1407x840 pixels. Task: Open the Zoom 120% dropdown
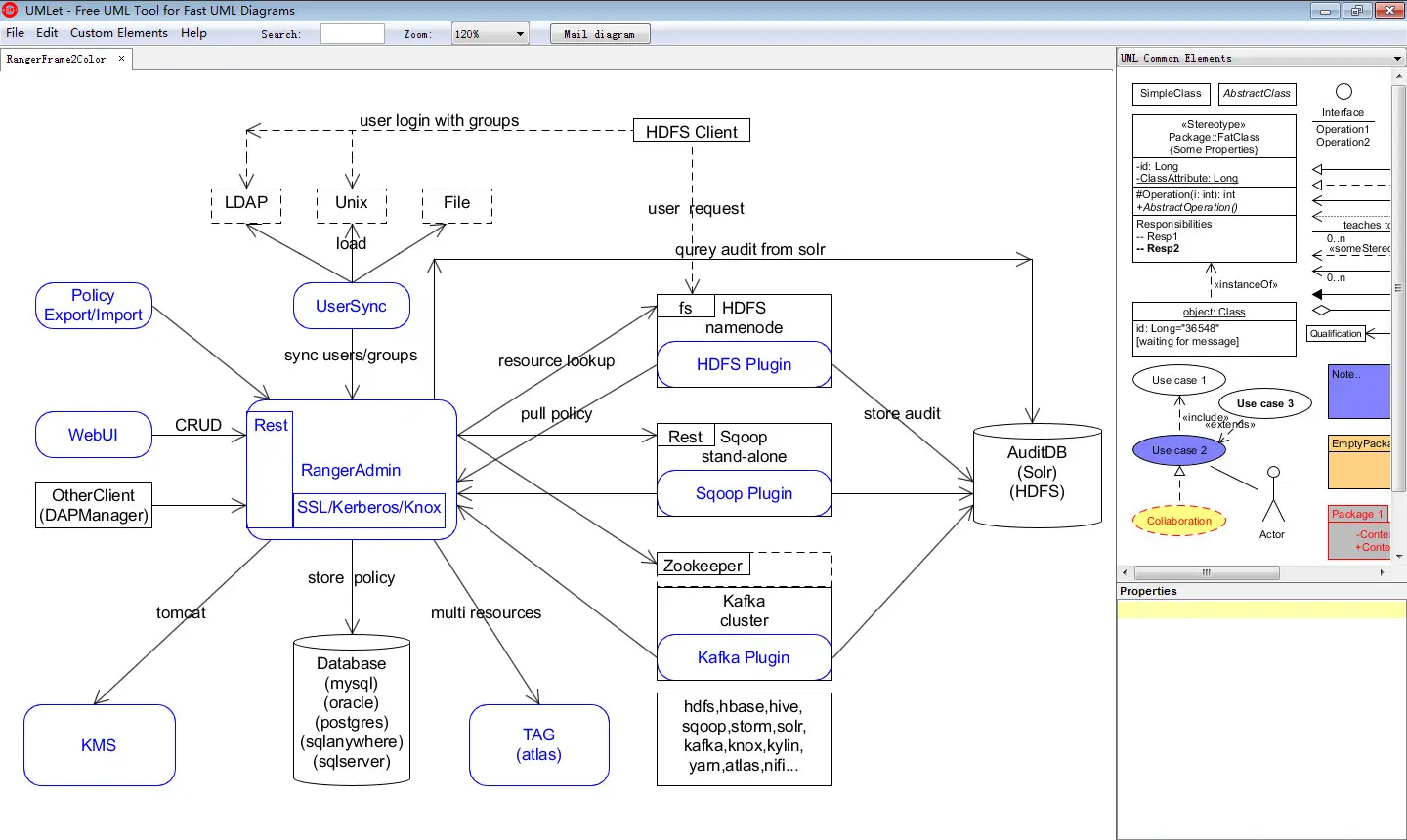(x=490, y=34)
